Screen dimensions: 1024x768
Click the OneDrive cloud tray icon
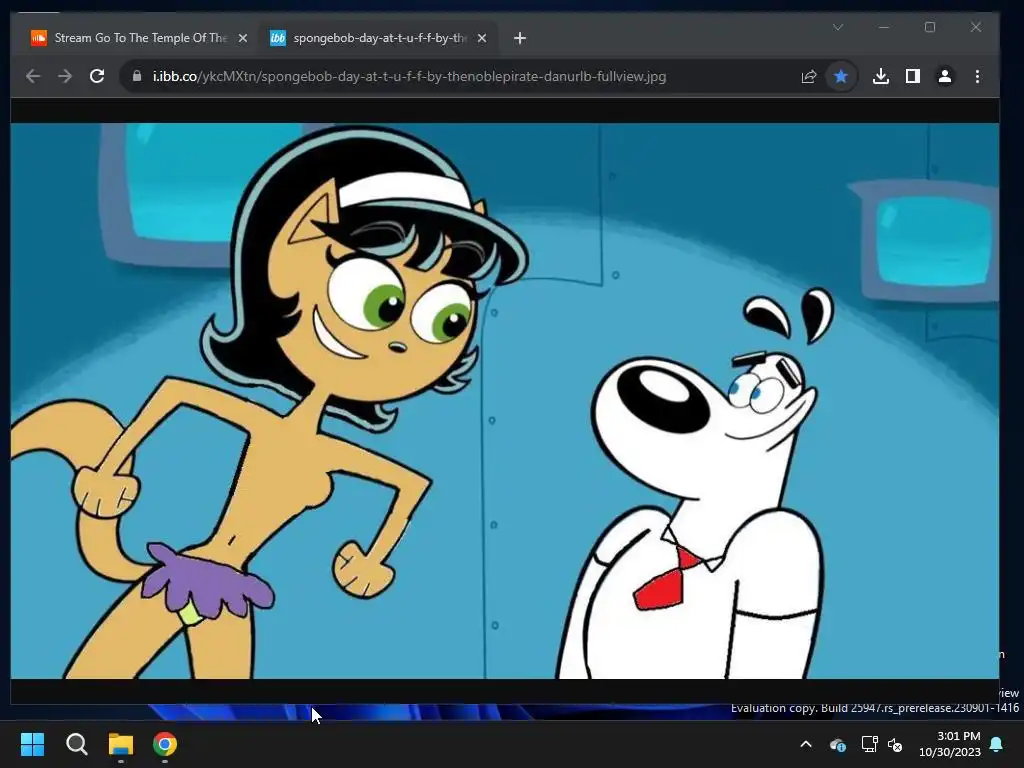pyautogui.click(x=837, y=744)
